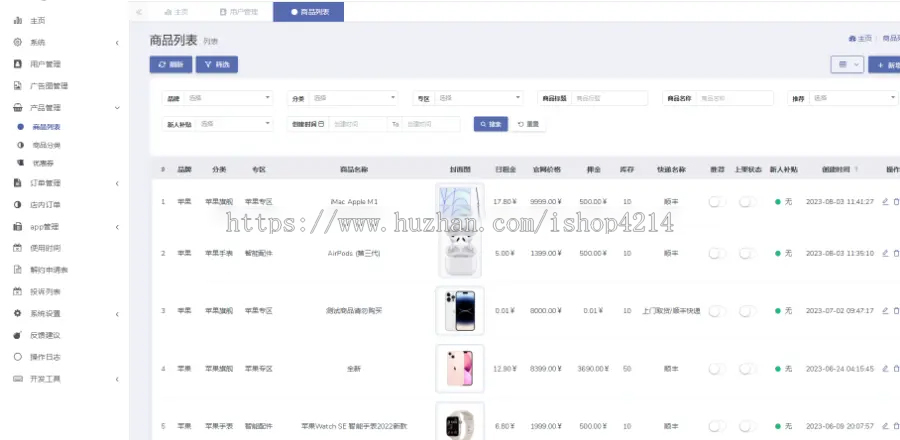Toggle 推荐 switch for iMac Apple M1

point(717,202)
